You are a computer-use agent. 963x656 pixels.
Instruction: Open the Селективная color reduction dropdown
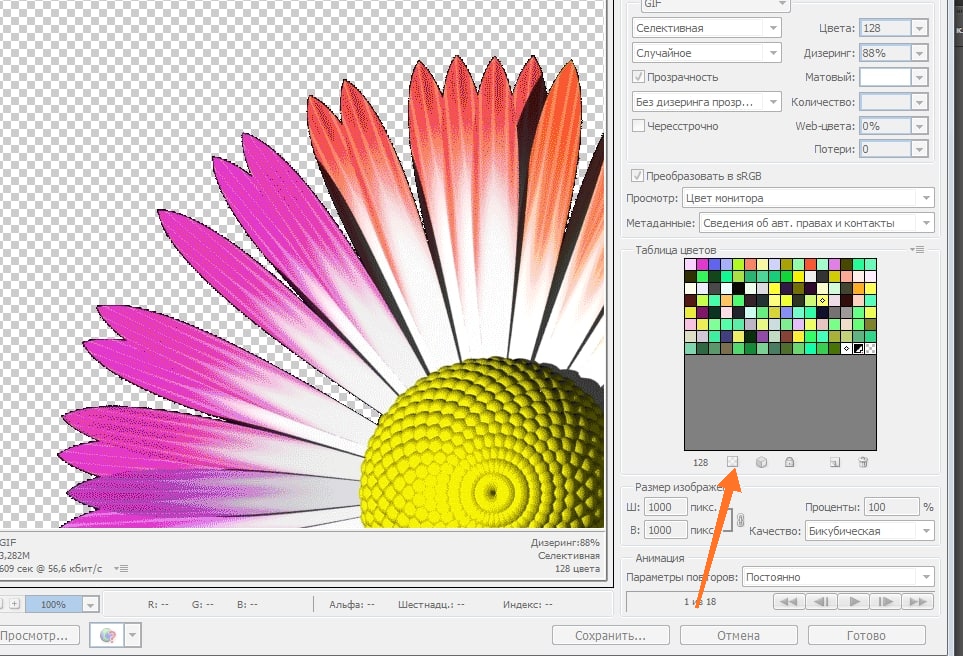click(x=707, y=29)
